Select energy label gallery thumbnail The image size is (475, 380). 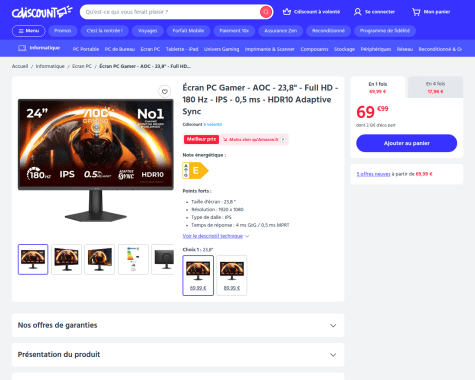pos(133,259)
